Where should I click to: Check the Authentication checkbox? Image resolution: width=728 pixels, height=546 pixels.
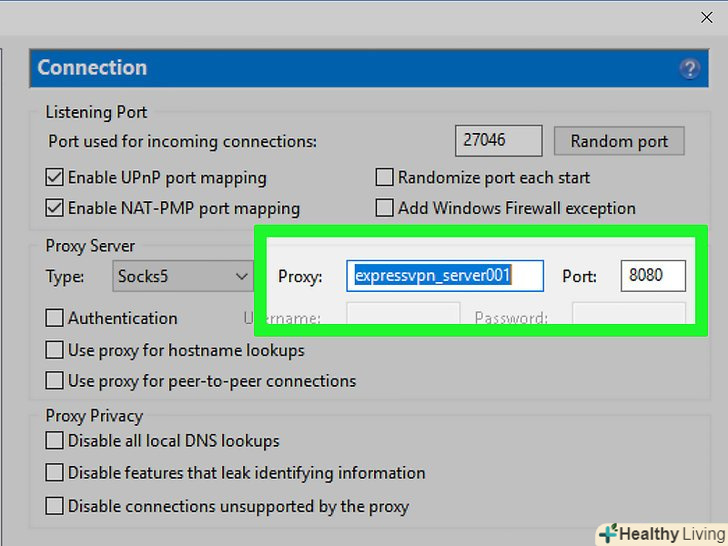pyautogui.click(x=54, y=318)
